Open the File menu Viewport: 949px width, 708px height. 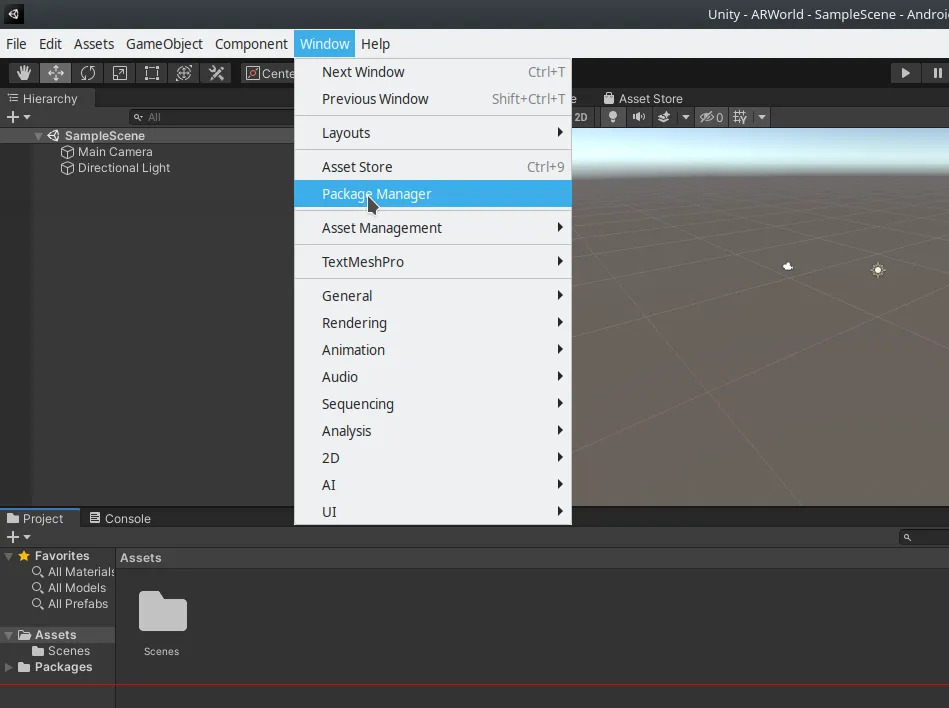pos(16,44)
